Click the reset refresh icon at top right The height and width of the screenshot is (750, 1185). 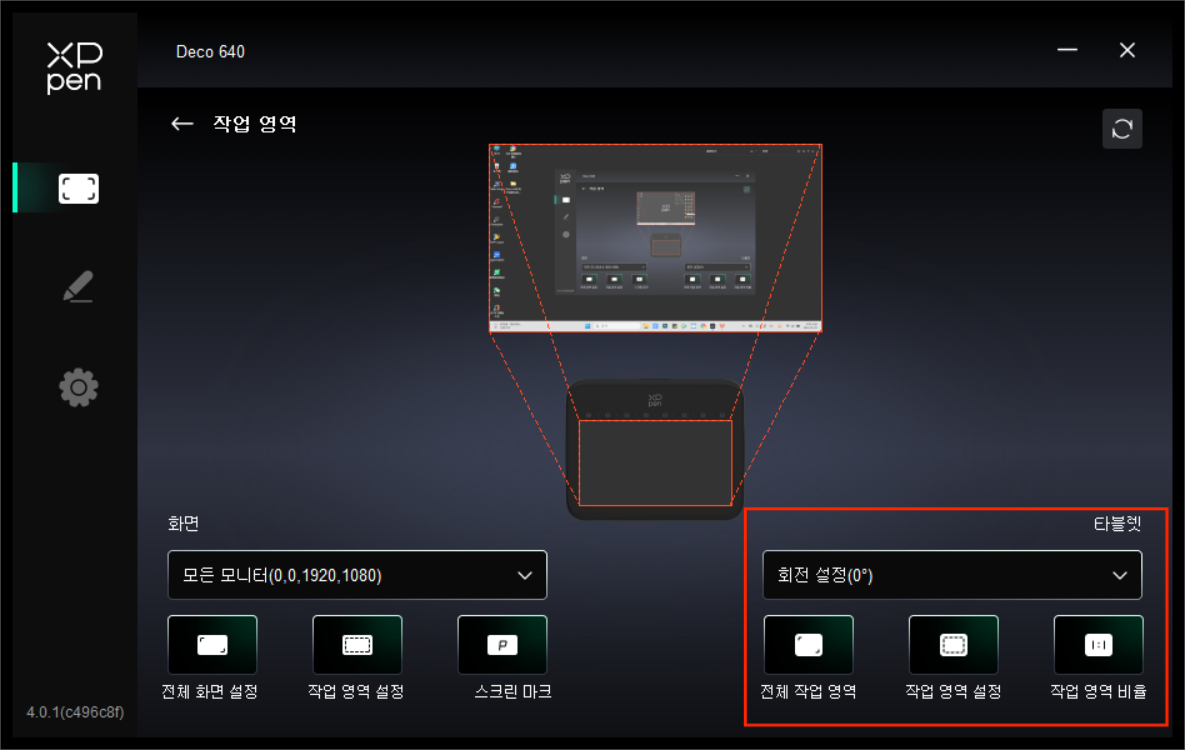(x=1121, y=129)
